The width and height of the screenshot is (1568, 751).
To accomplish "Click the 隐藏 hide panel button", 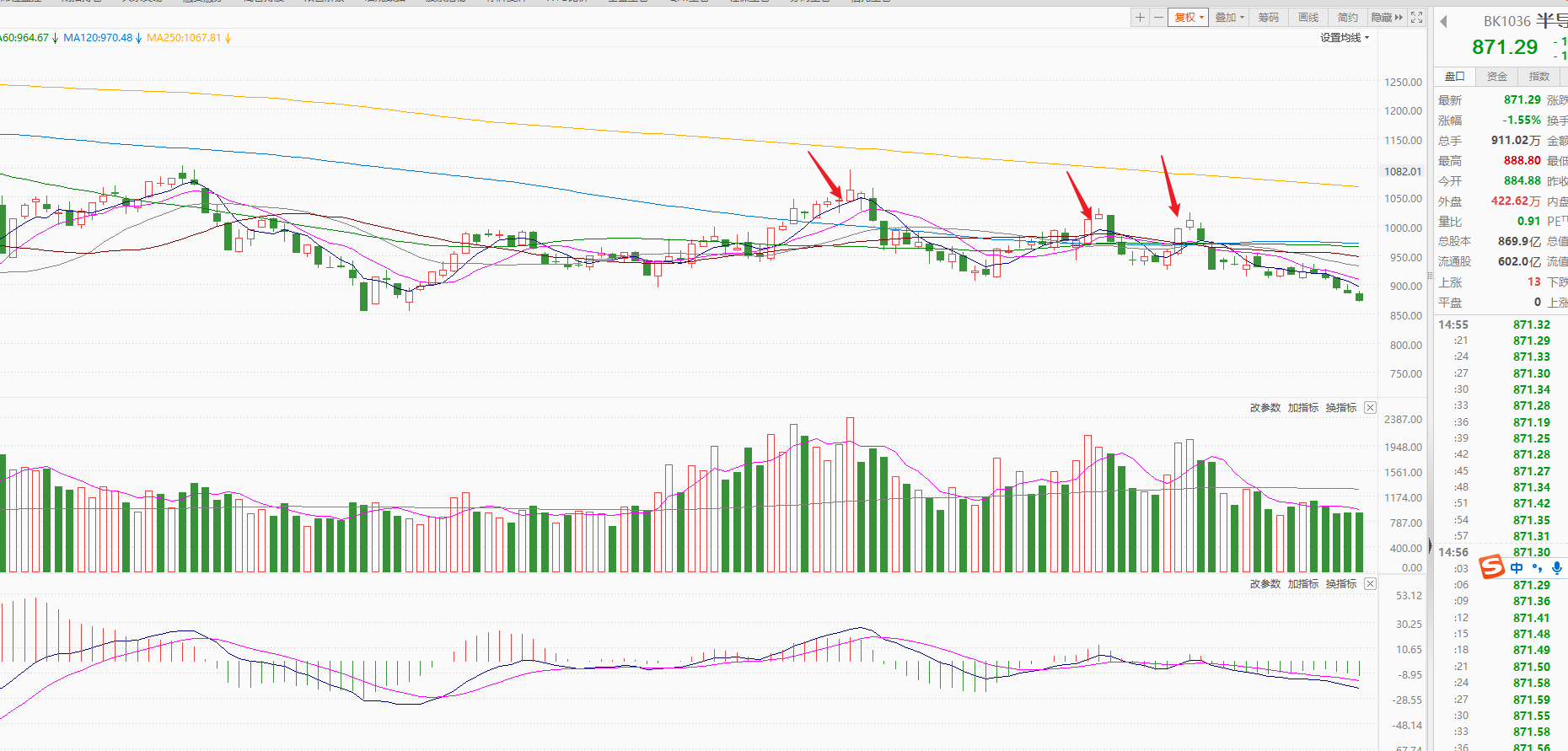I will tap(1387, 18).
